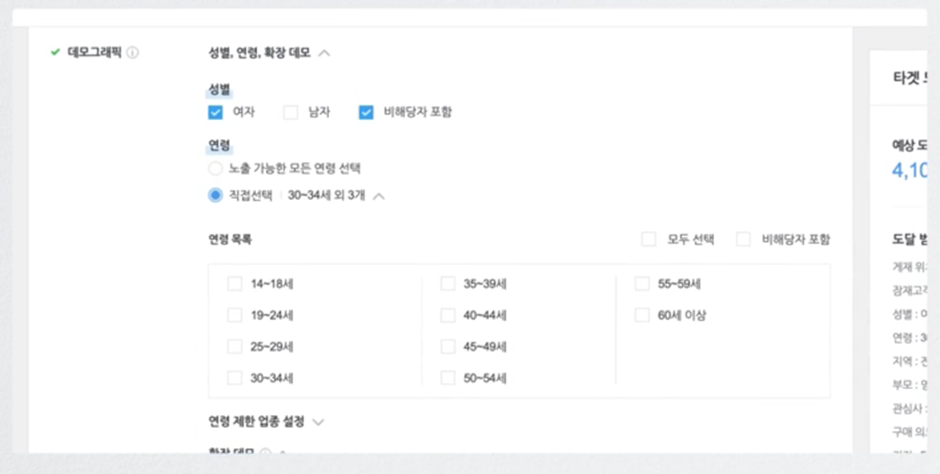Uncheck 비해당자 포함 under 성별
Viewport: 940px width, 474px height.
click(366, 112)
